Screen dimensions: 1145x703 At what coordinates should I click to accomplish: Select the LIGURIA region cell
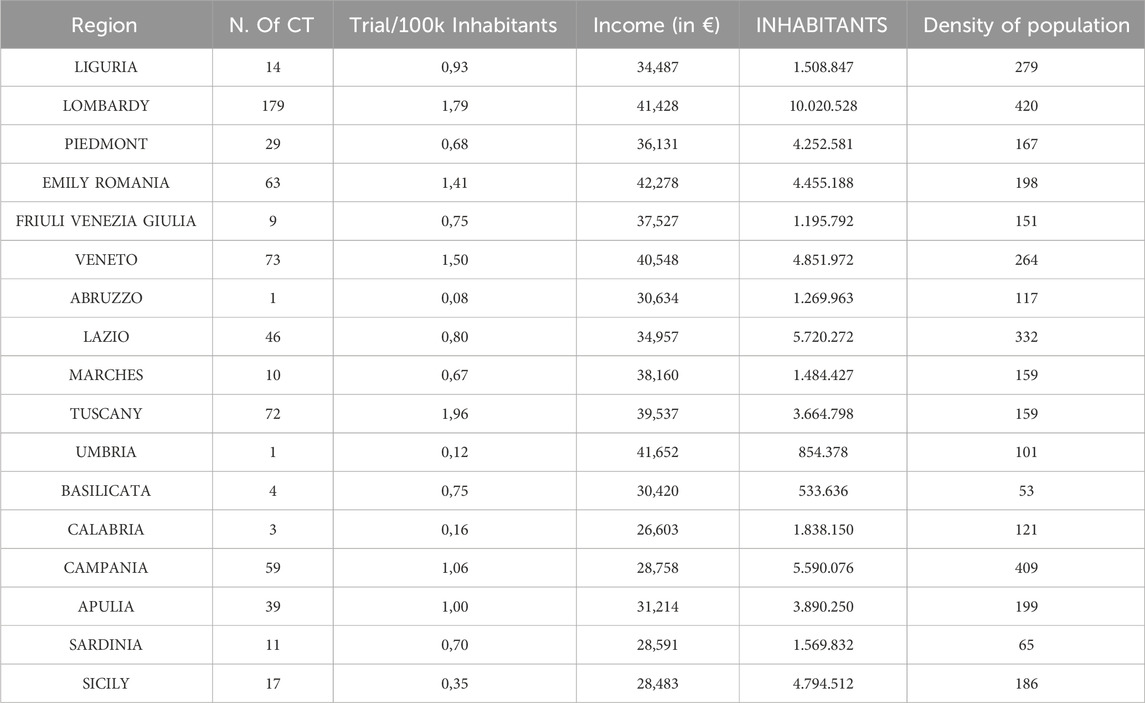pos(106,68)
